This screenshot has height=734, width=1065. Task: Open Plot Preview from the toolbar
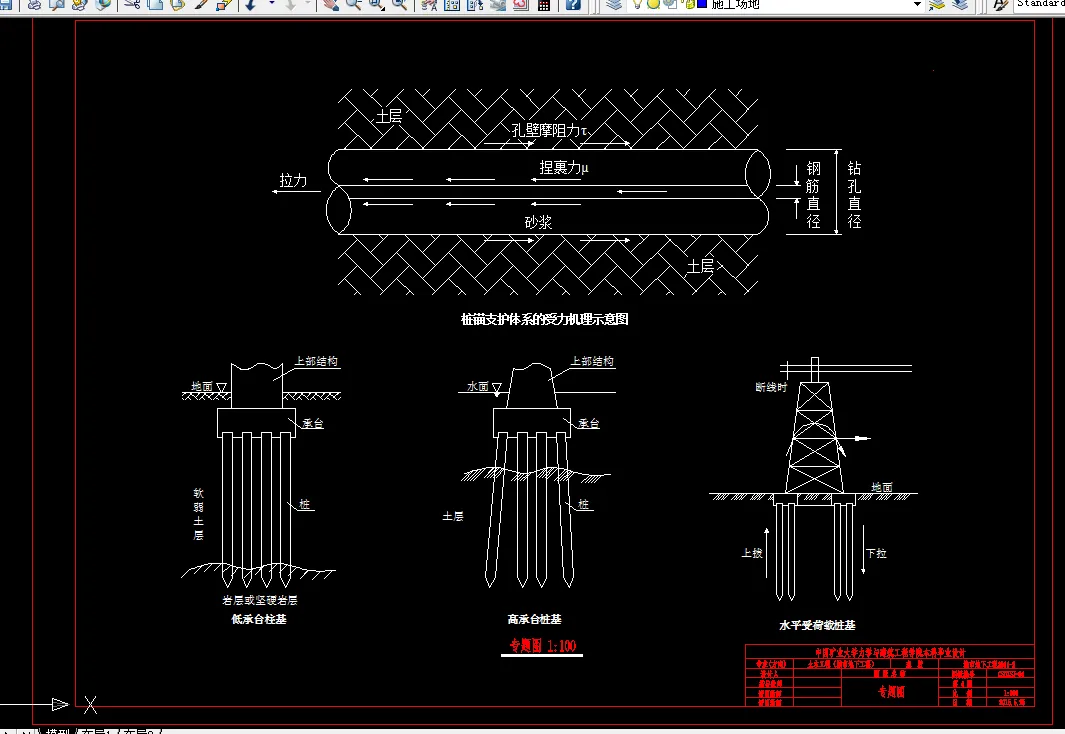57,4
